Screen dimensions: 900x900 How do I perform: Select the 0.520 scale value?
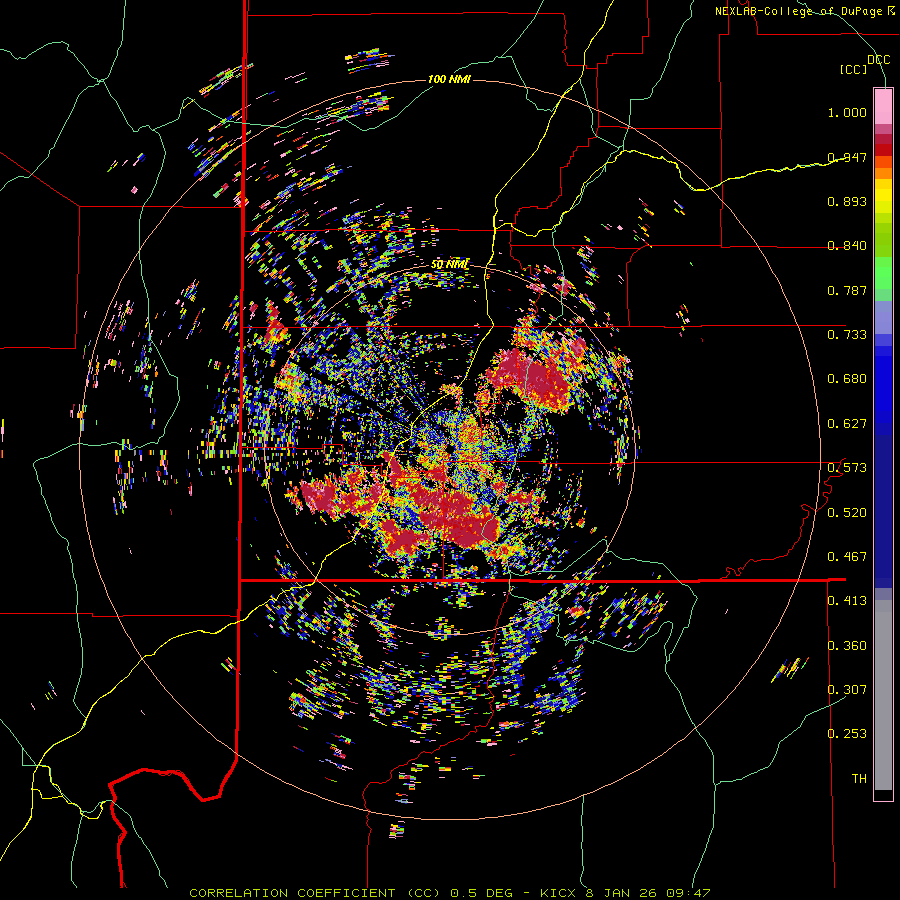pos(847,512)
